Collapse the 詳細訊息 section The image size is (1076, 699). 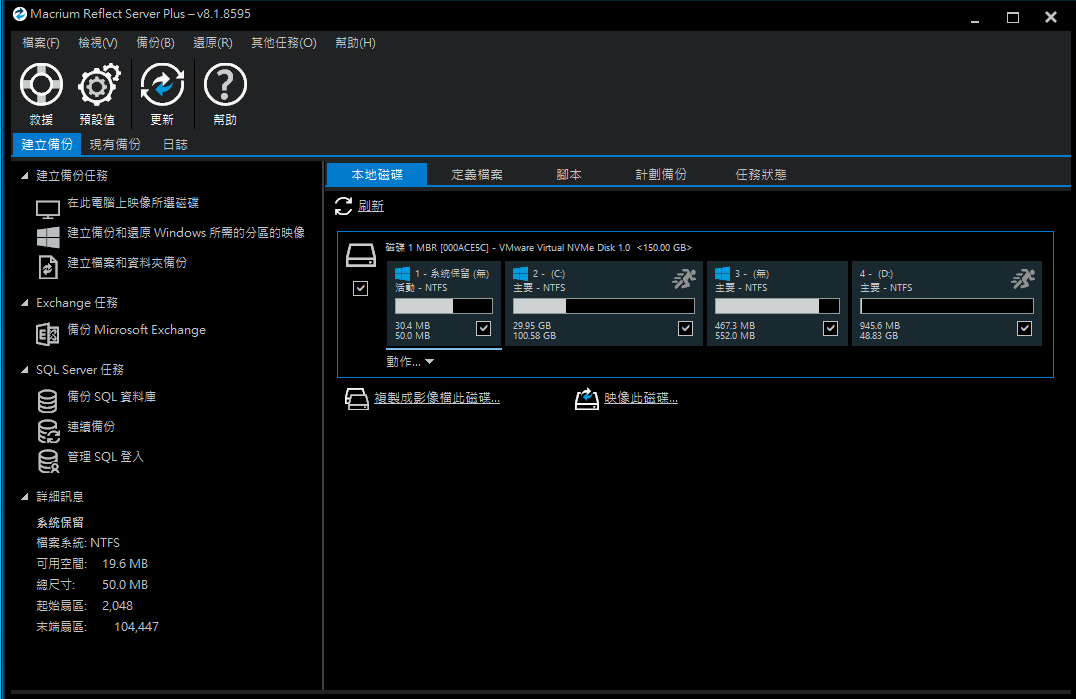[x=25, y=496]
